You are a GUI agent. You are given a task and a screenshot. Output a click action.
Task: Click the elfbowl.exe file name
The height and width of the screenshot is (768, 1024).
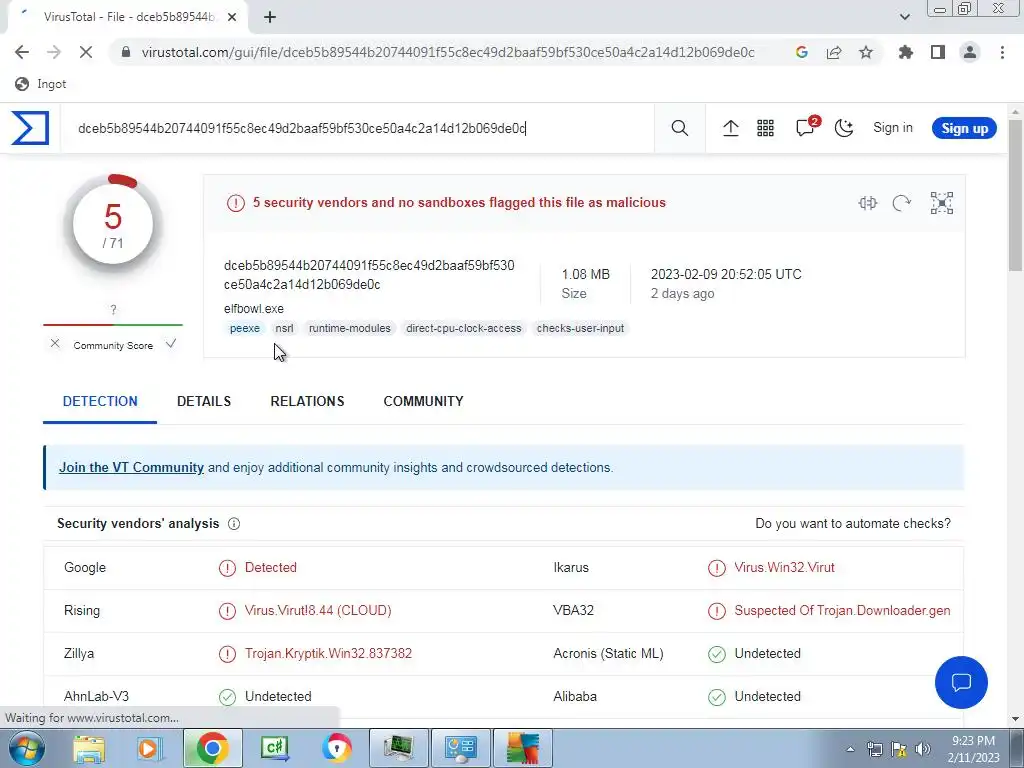point(253,308)
